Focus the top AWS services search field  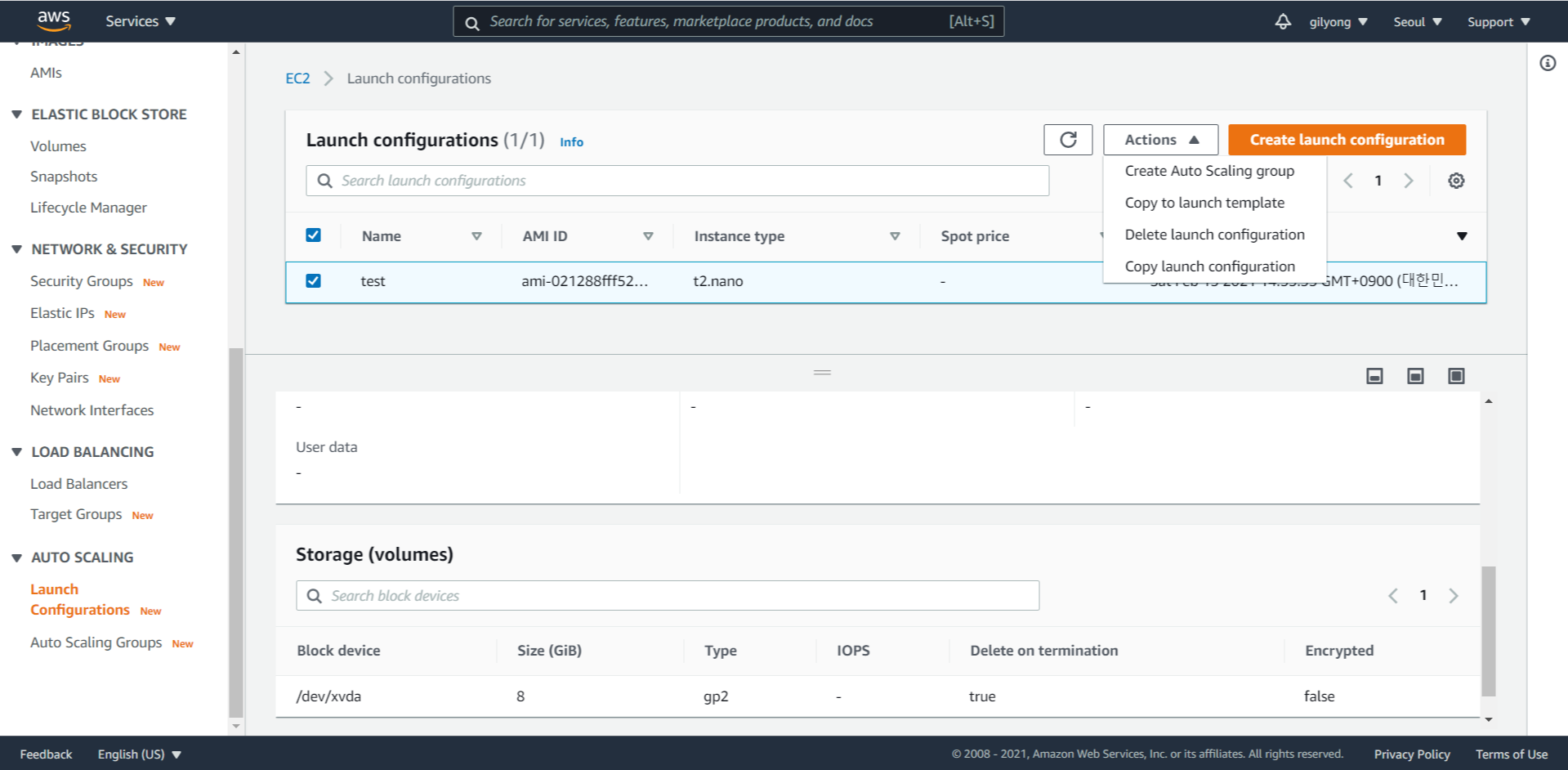tap(729, 21)
